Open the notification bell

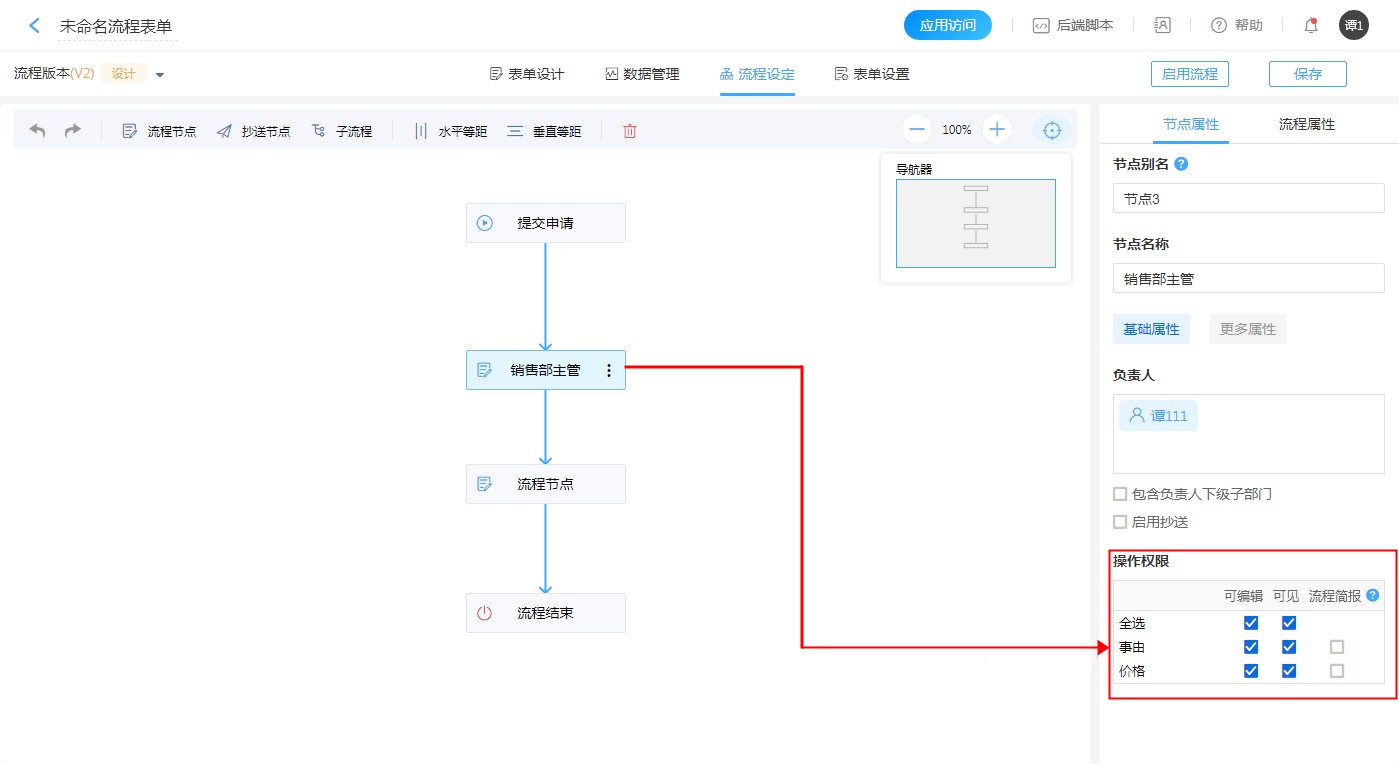[x=1311, y=26]
